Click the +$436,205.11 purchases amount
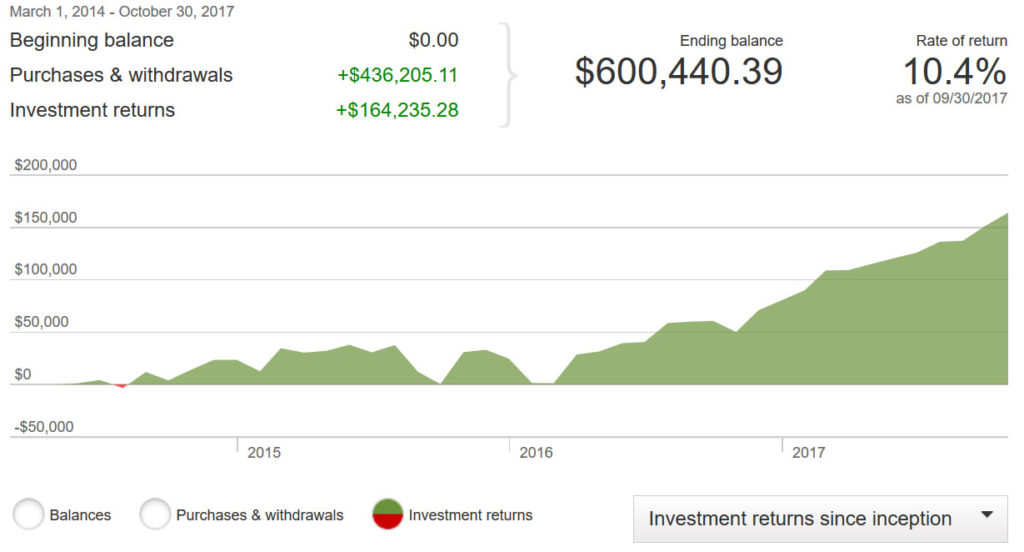The height and width of the screenshot is (552, 1024). pos(397,75)
